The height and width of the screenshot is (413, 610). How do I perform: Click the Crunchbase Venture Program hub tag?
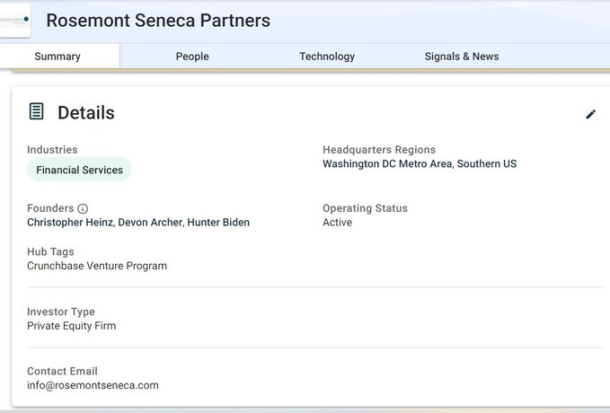[x=97, y=266]
